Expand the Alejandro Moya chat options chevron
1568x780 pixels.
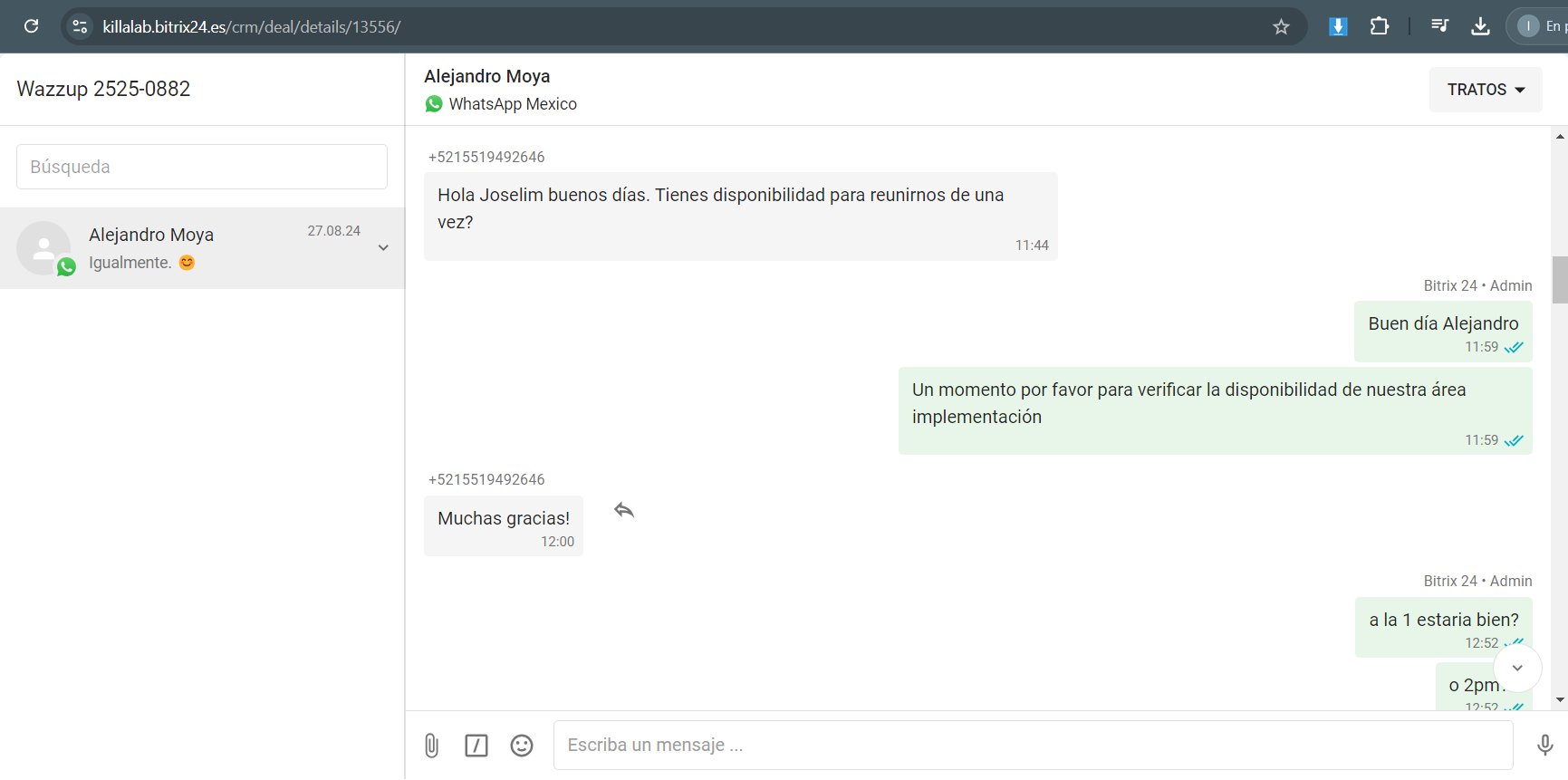point(383,248)
